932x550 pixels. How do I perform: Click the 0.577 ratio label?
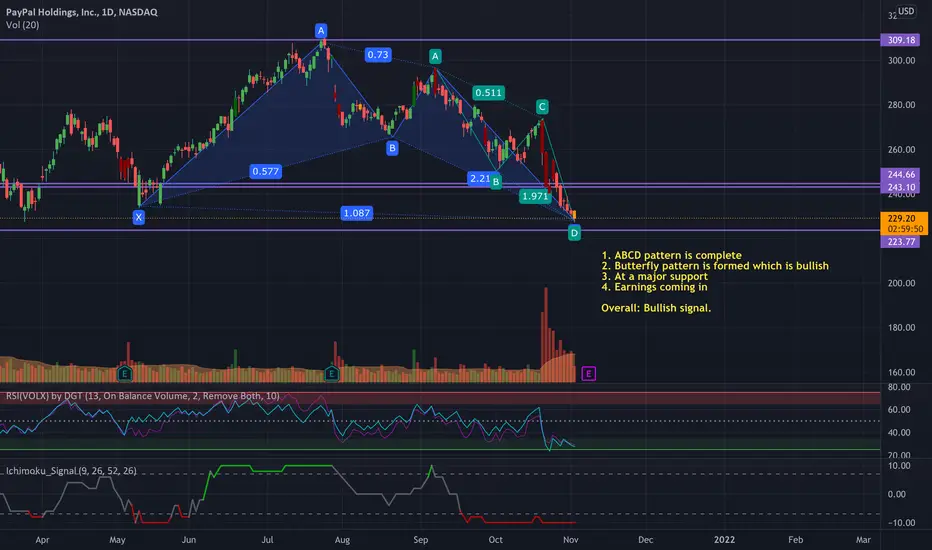pos(266,171)
